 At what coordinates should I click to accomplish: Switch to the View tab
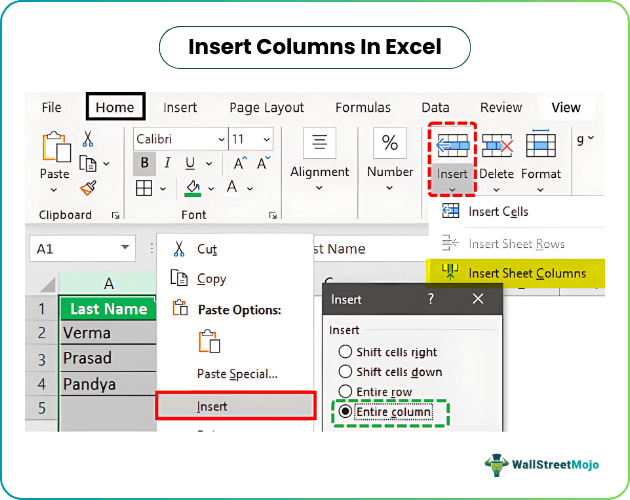[566, 107]
